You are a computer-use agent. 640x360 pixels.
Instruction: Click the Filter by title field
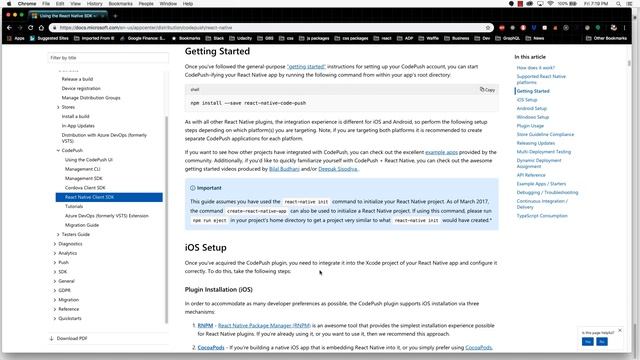click(108, 58)
